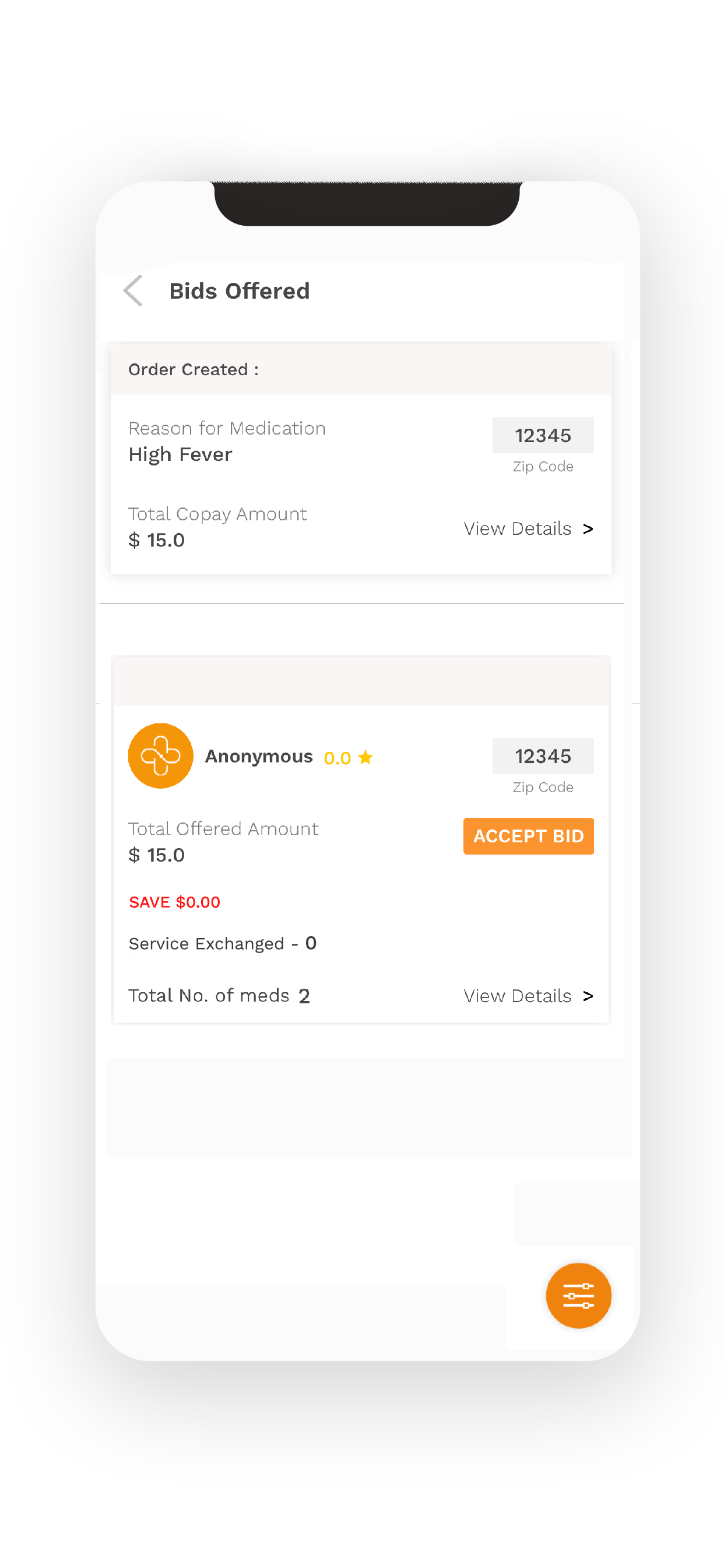Tap the Total No. of meds count

coord(304,996)
